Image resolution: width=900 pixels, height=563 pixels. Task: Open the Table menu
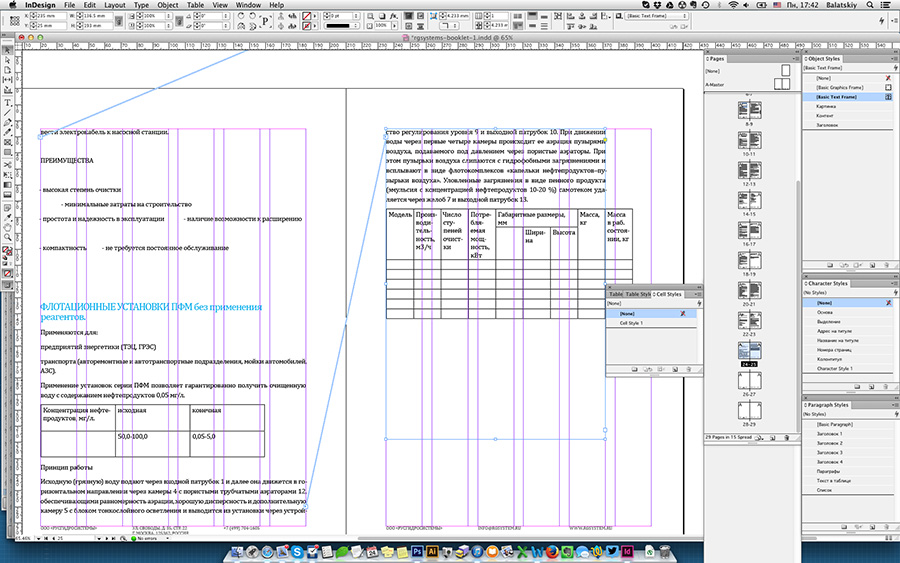[195, 5]
